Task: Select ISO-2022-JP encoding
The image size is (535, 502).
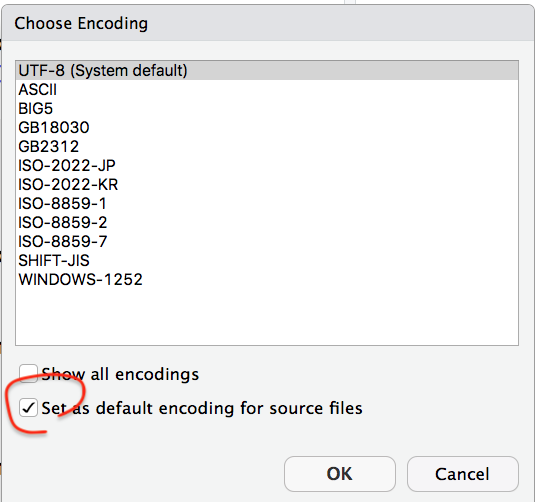Action: [x=267, y=166]
